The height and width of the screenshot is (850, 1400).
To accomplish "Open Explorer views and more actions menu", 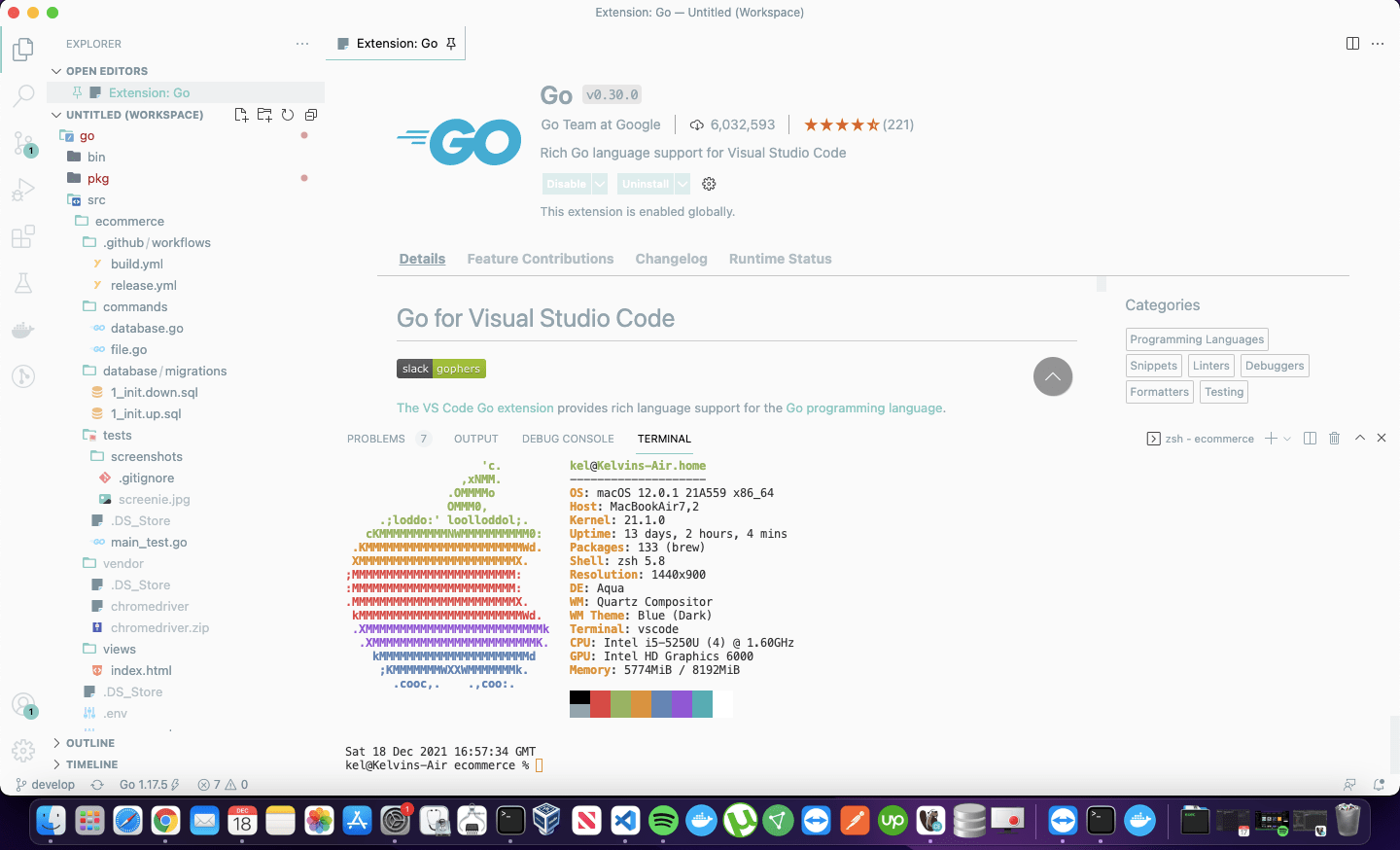I will [302, 44].
